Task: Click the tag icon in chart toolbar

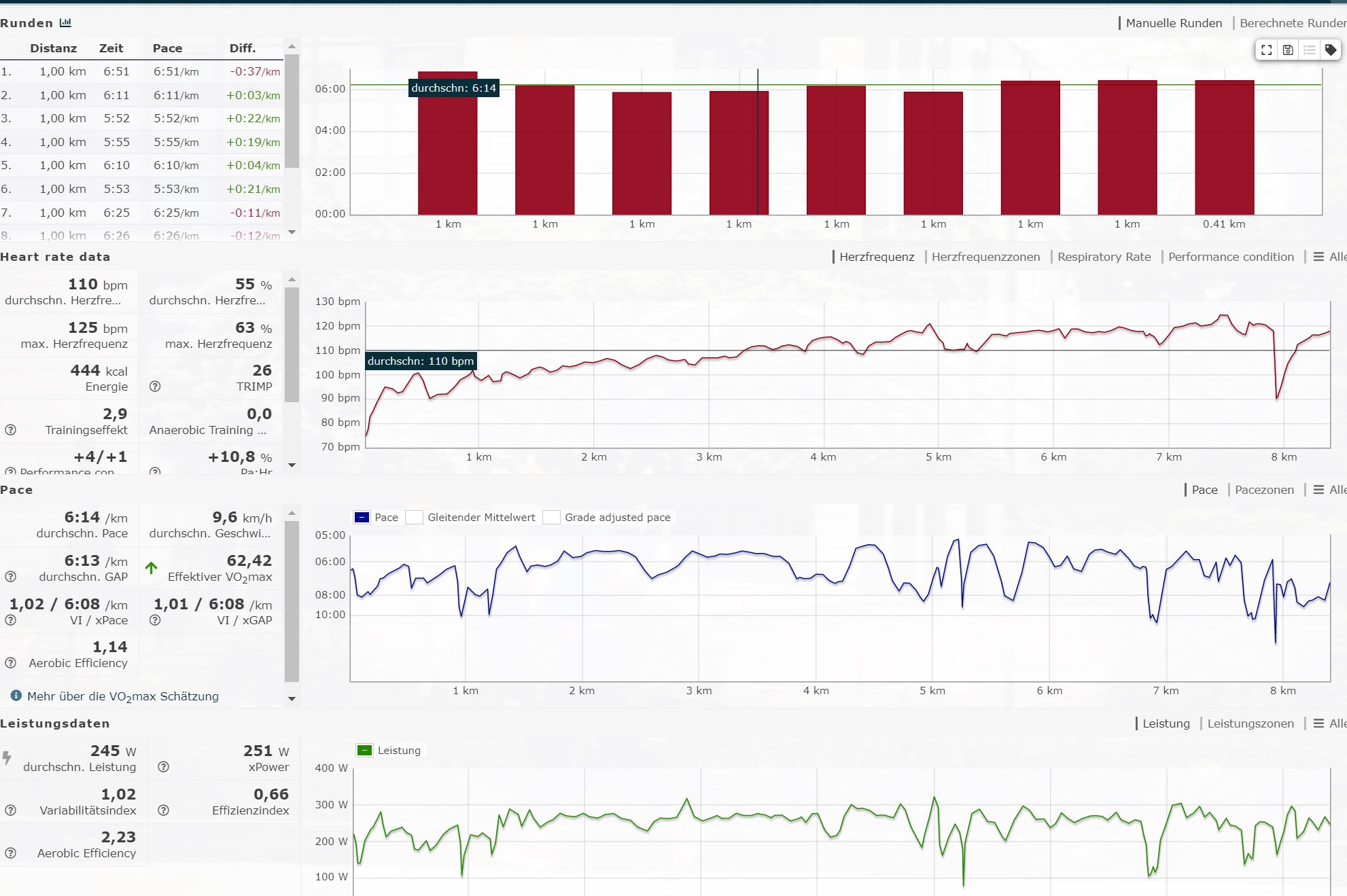Action: tap(1331, 50)
